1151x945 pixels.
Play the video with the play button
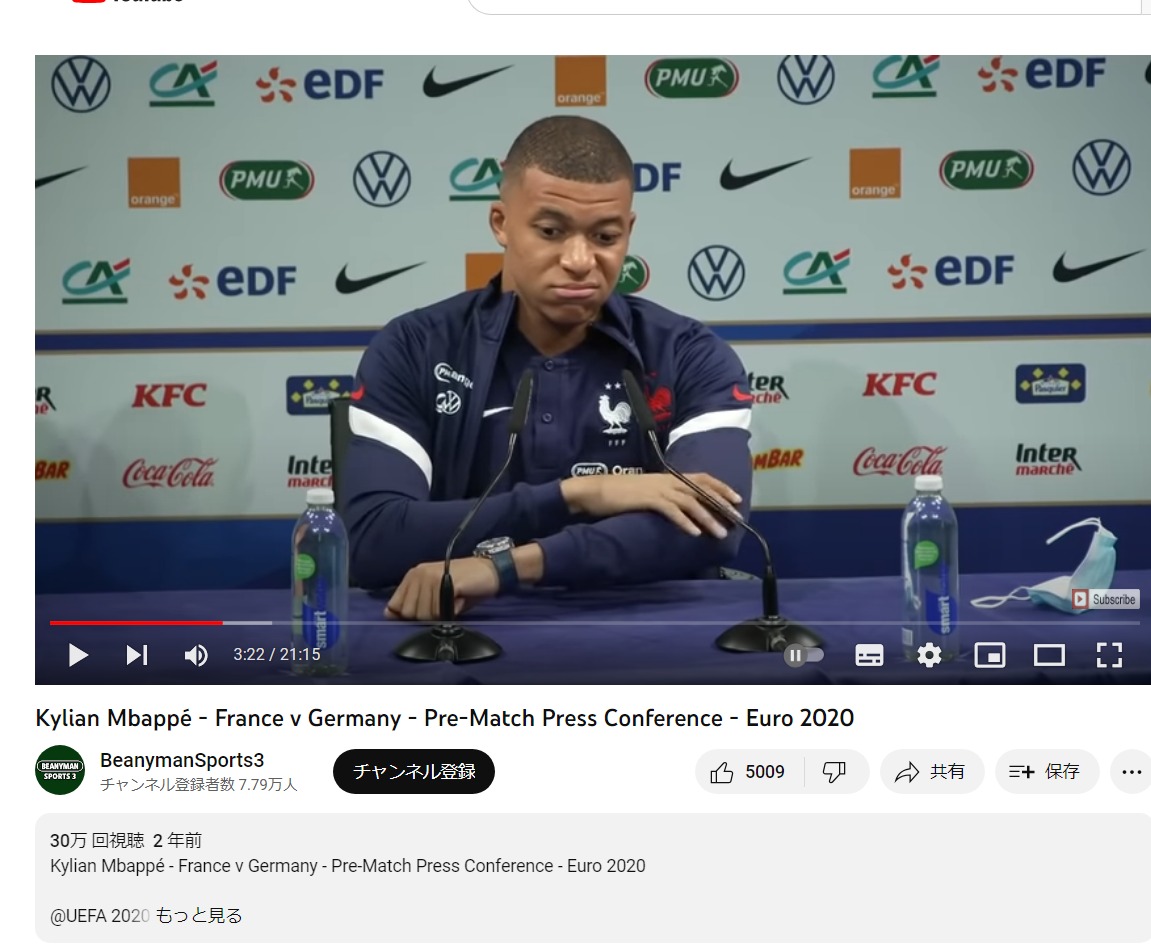(78, 655)
